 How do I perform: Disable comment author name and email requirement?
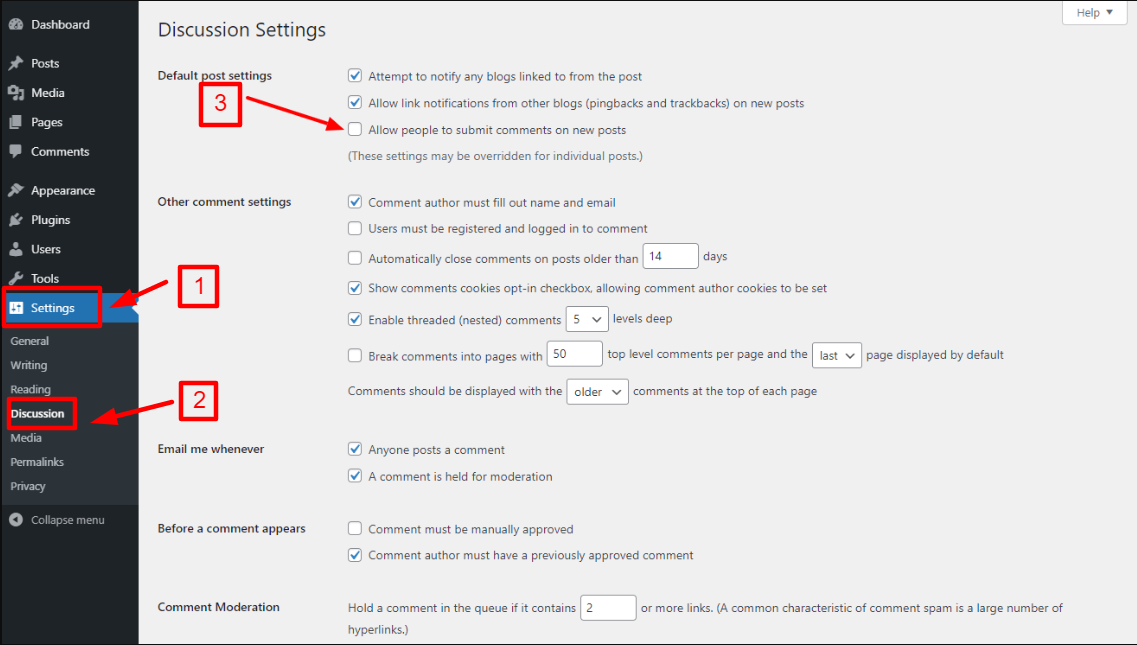355,201
